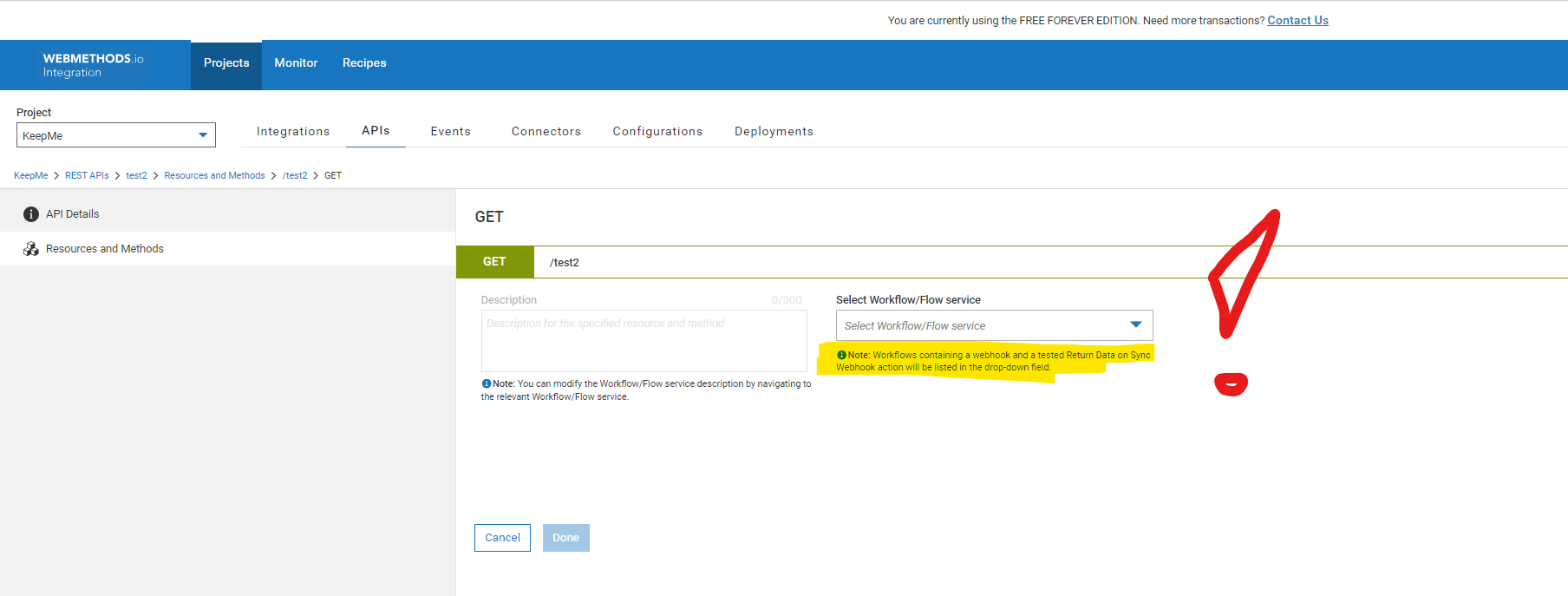Click the info icon beside the description note

point(487,383)
